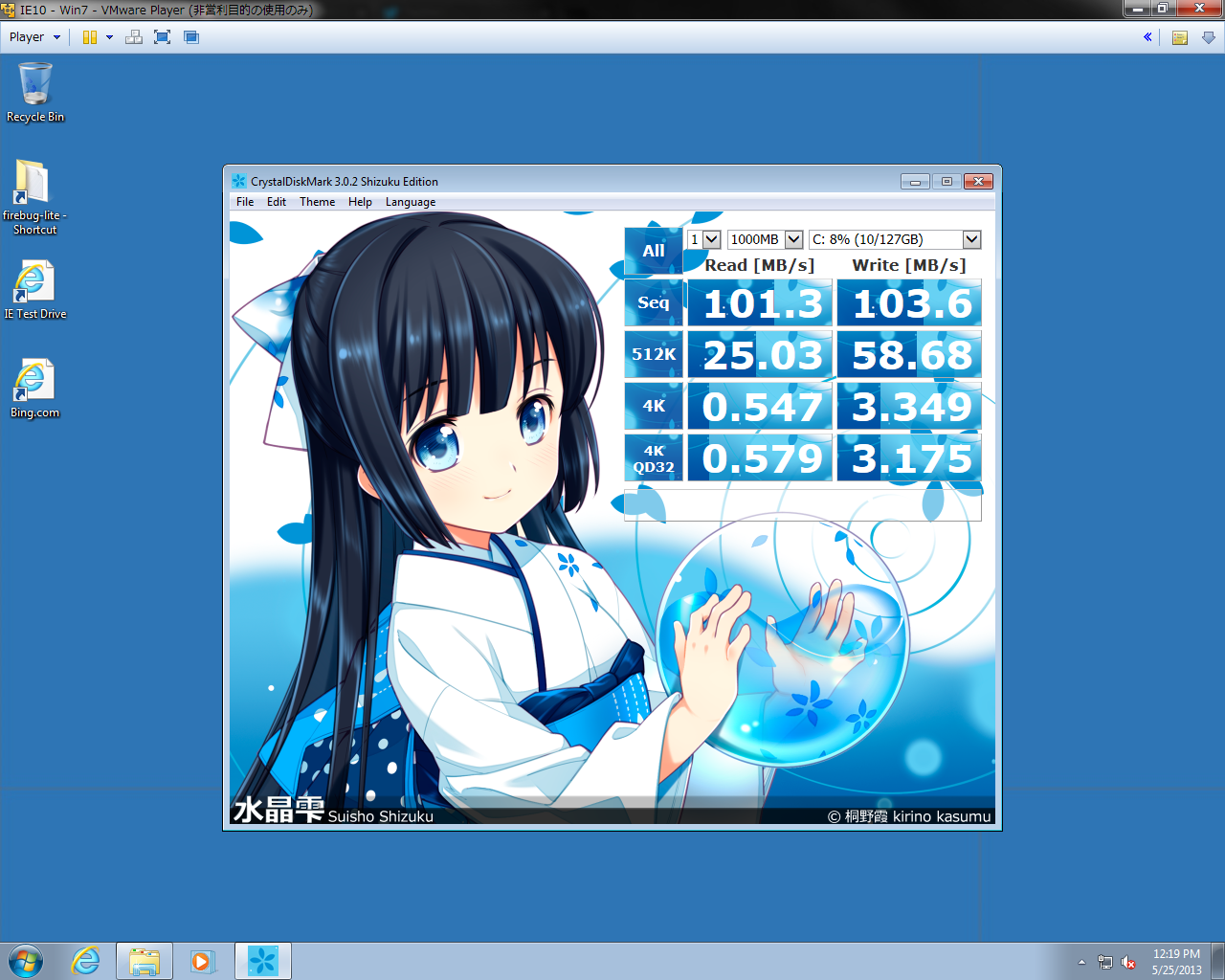This screenshot has width=1225, height=980.
Task: Start the 4K QD32 benchmark test
Action: 654,457
